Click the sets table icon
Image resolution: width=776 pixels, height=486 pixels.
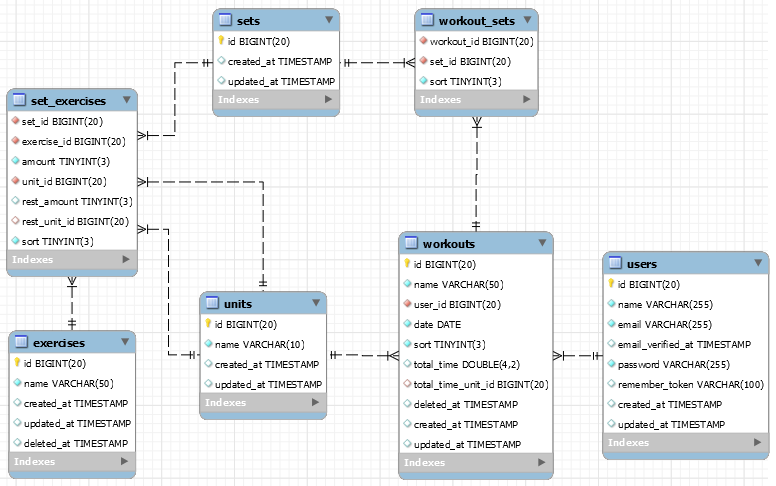(x=225, y=20)
